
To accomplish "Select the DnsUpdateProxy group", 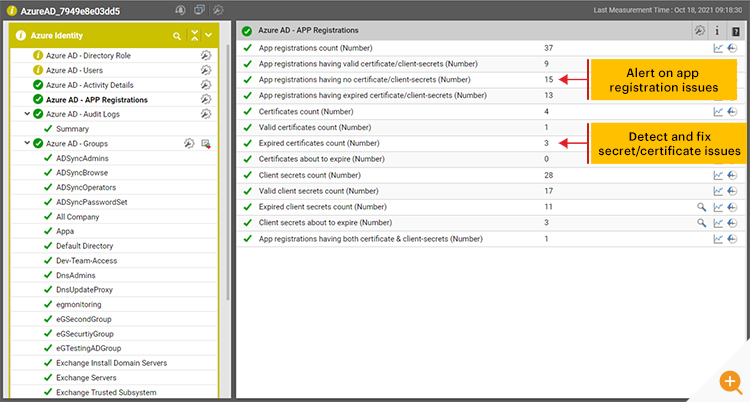I will pos(84,290).
